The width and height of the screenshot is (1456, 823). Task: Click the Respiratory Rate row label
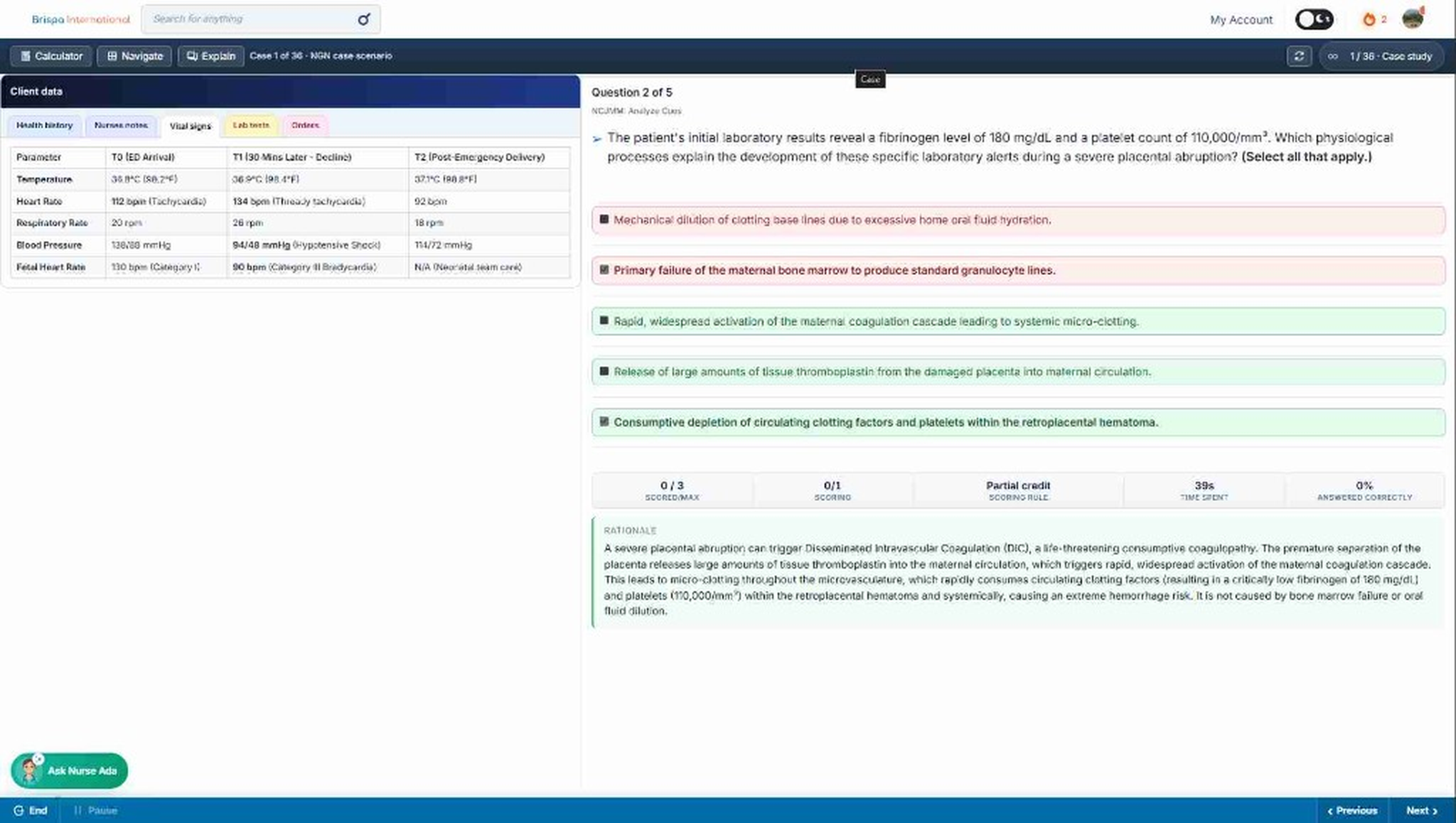click(52, 223)
